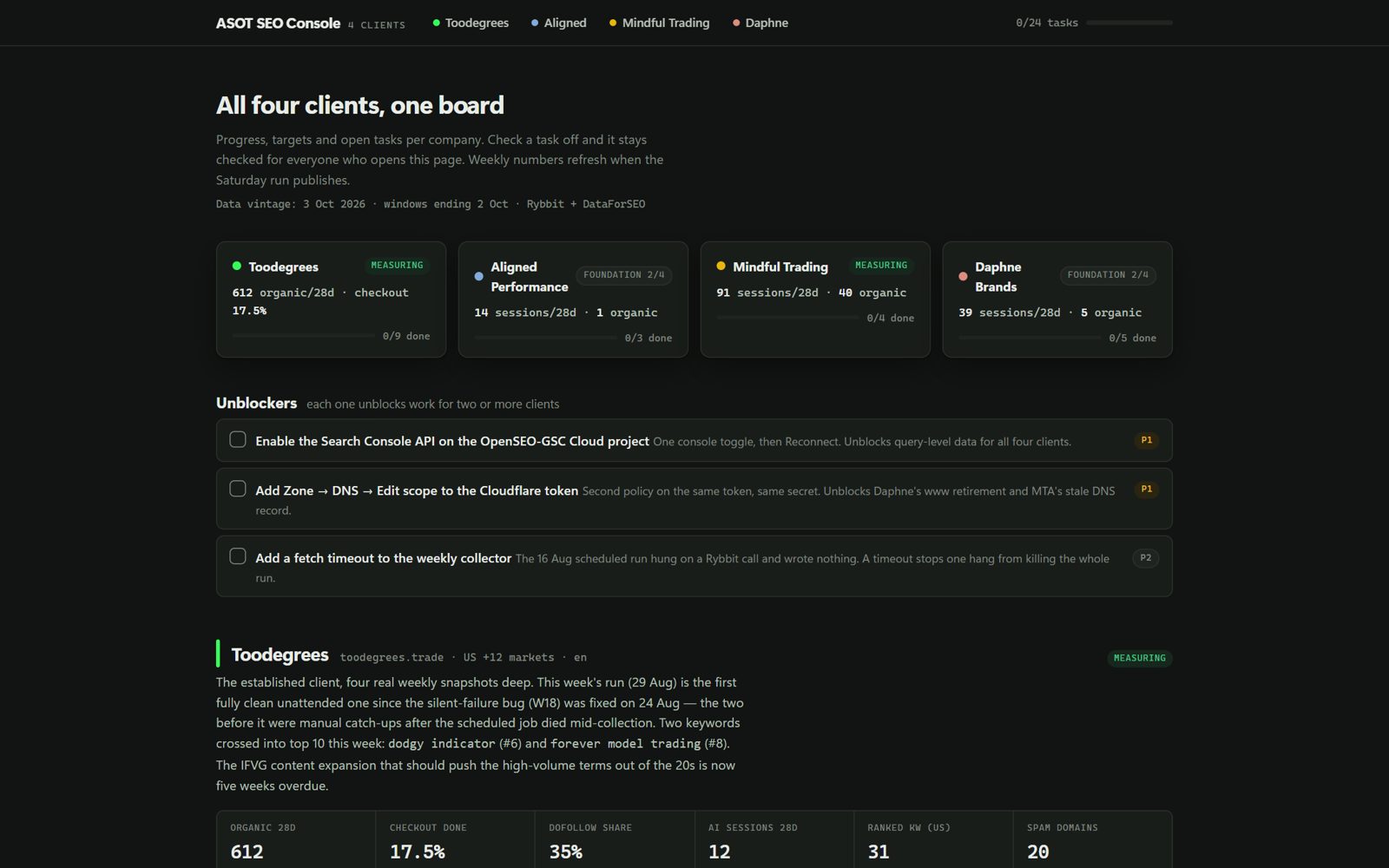Select the RANKED KW (US) tile
1389x868 pixels.
click(x=933, y=839)
